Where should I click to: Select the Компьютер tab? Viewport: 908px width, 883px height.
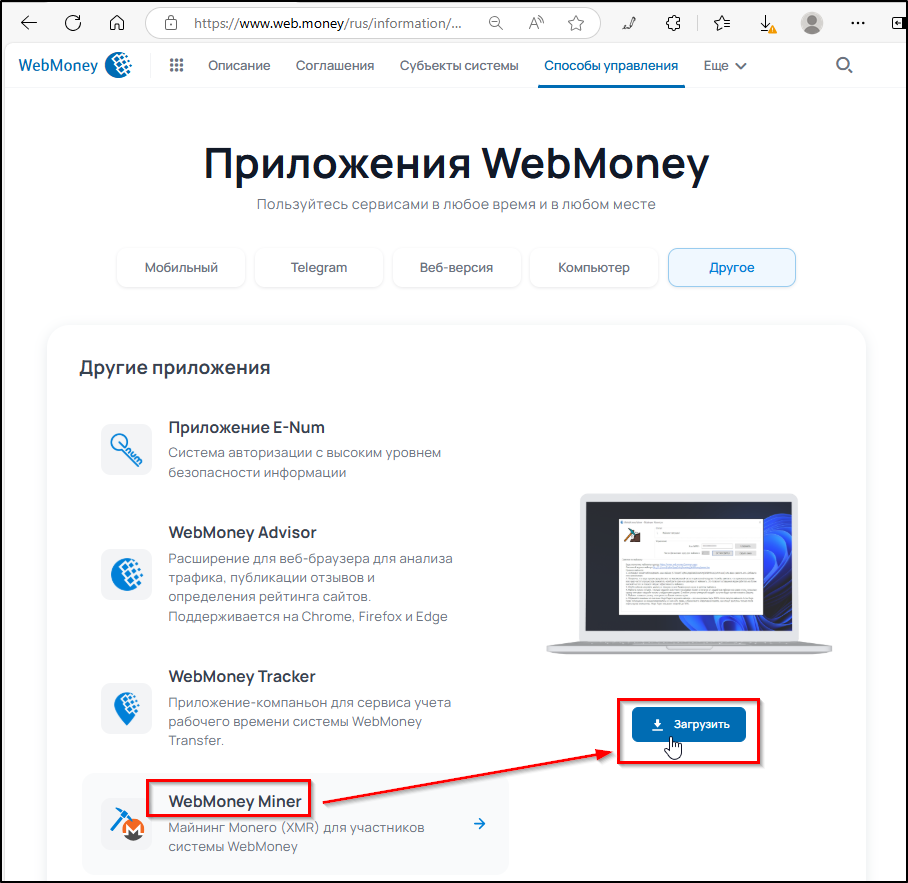[x=594, y=268]
